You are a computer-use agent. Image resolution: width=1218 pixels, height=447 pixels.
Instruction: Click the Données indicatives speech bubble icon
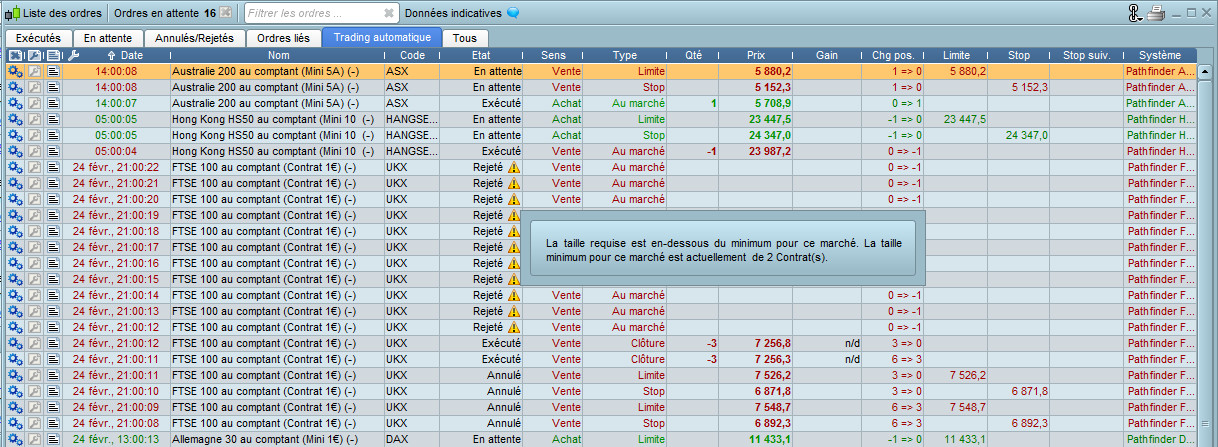coord(513,14)
